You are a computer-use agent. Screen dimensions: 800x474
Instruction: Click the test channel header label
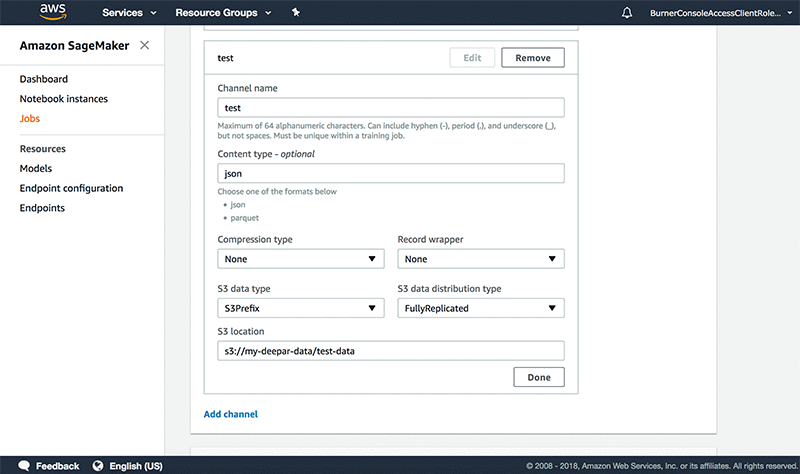coord(226,58)
